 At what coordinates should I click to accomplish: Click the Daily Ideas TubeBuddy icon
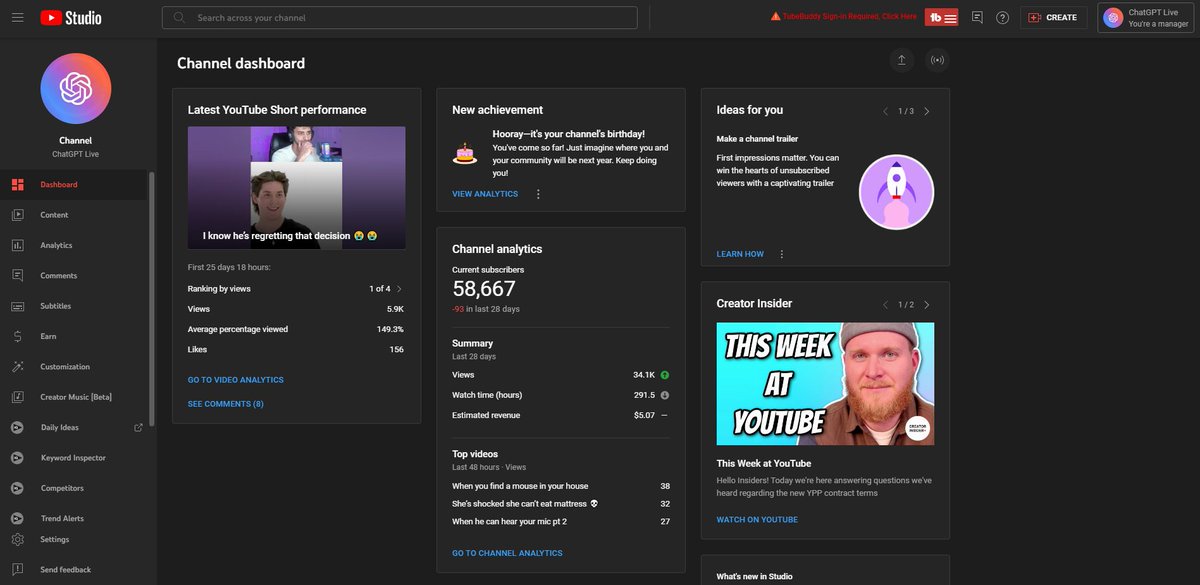pyautogui.click(x=17, y=428)
